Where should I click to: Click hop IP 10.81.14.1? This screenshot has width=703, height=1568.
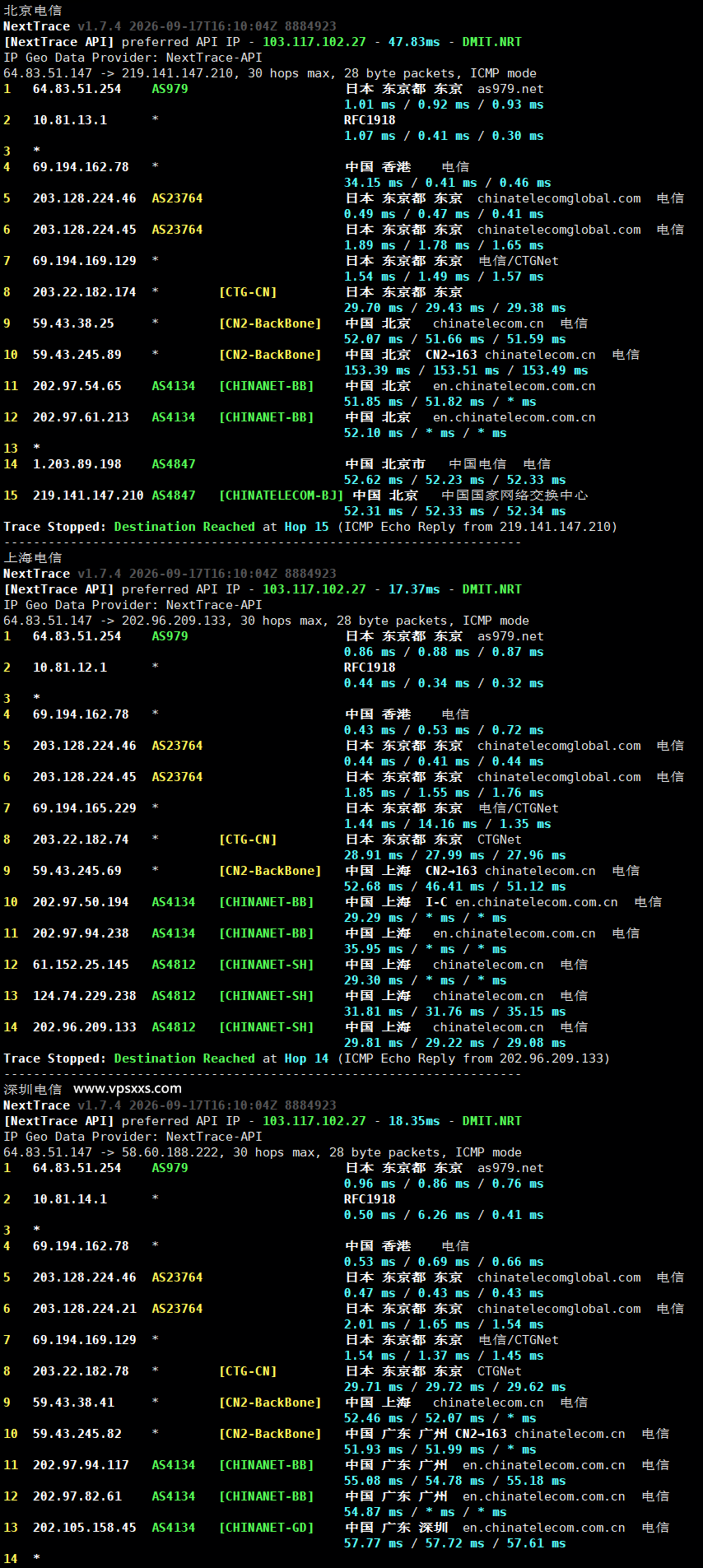coord(70,1199)
